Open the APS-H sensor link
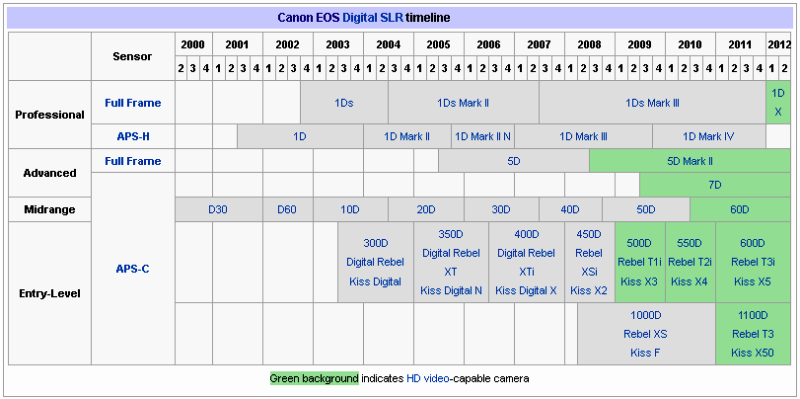 pyautogui.click(x=133, y=136)
